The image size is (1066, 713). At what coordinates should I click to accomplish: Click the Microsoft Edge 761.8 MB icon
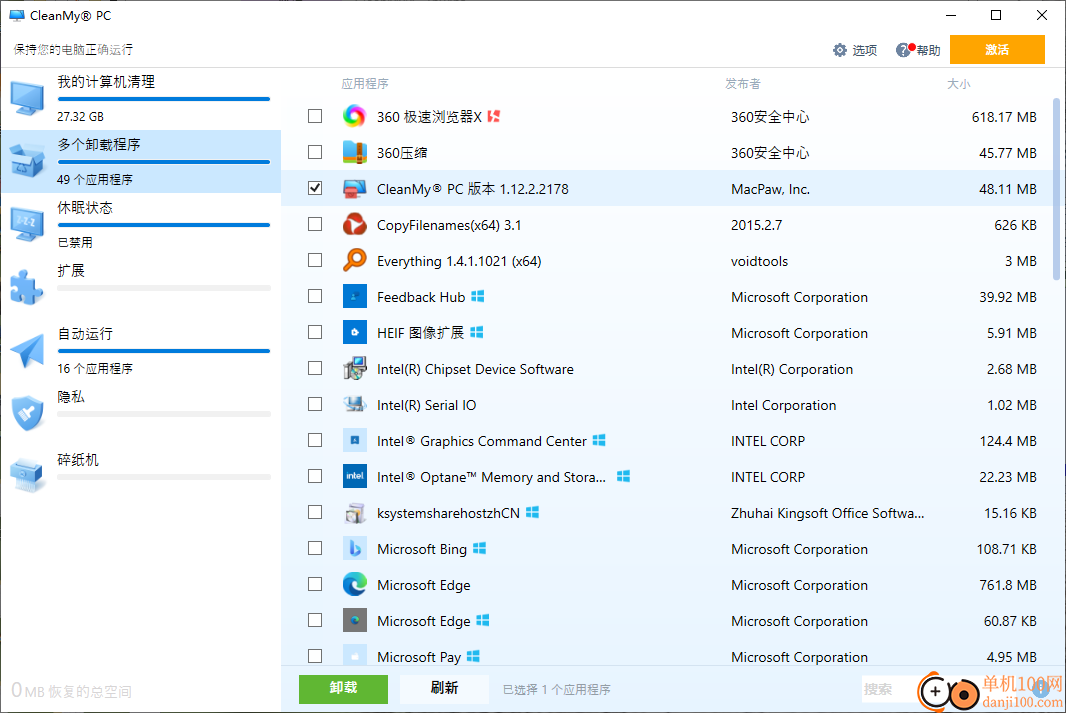pyautogui.click(x=354, y=585)
